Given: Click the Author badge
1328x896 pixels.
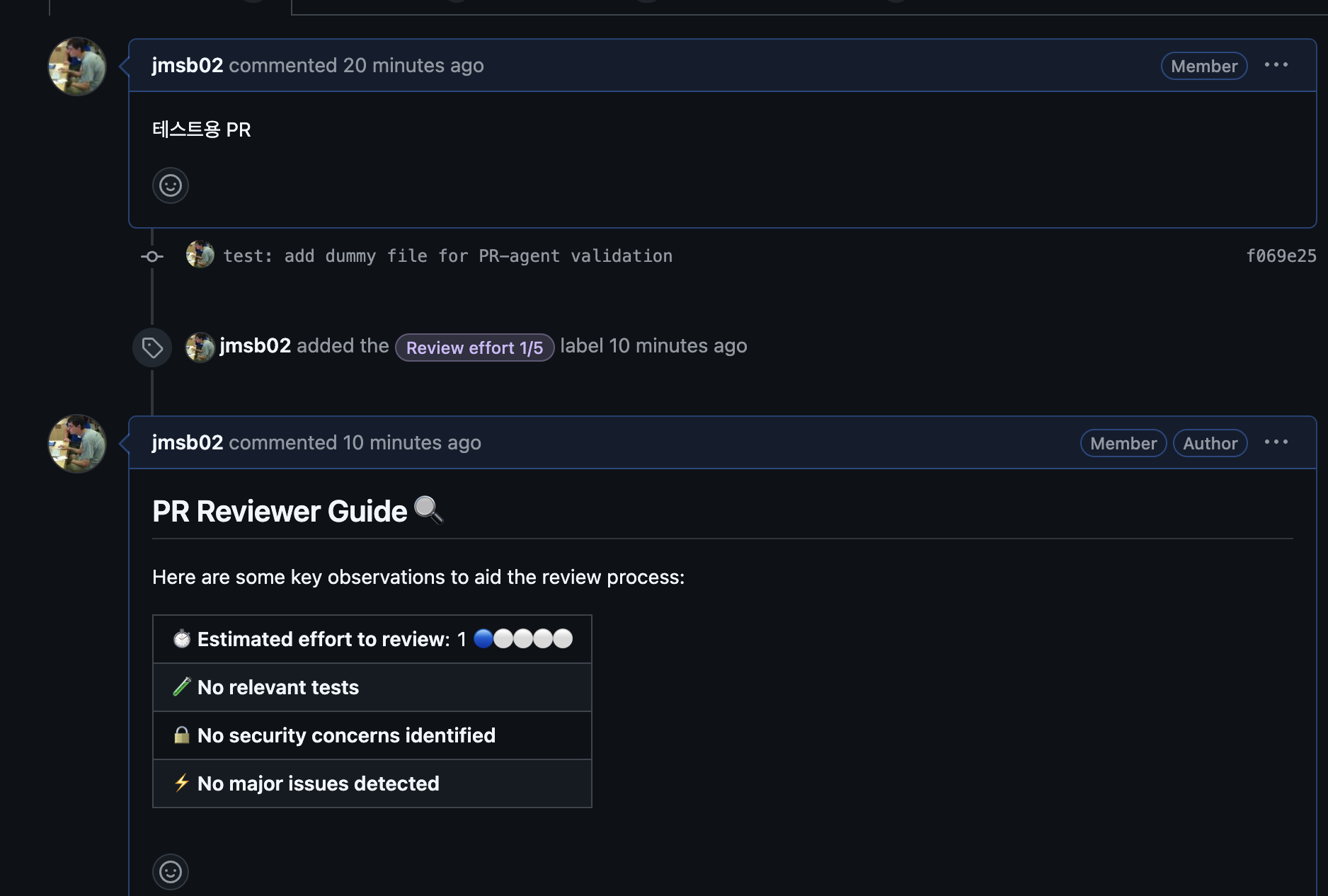Looking at the screenshot, I should 1210,443.
